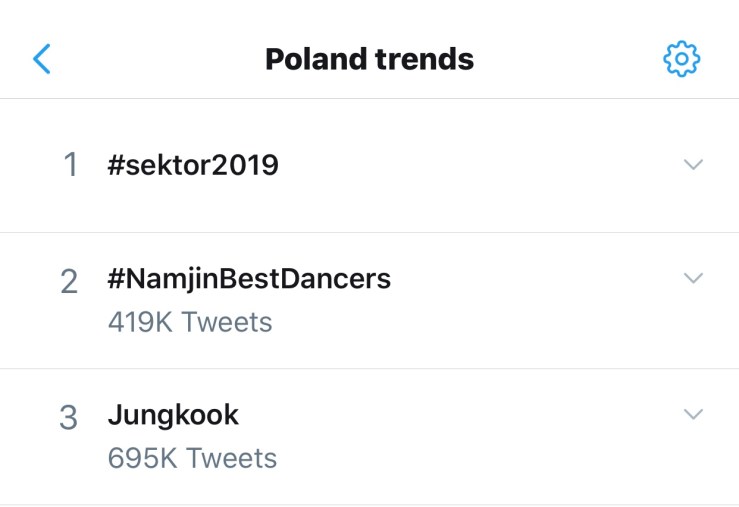Open trends settings gear icon

tap(682, 59)
